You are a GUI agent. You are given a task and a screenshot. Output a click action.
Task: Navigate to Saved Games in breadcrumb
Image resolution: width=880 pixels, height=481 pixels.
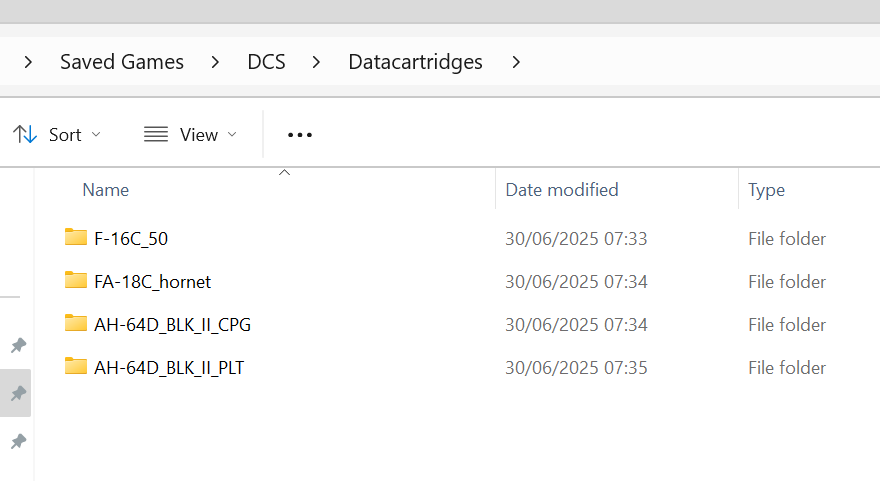pos(122,62)
